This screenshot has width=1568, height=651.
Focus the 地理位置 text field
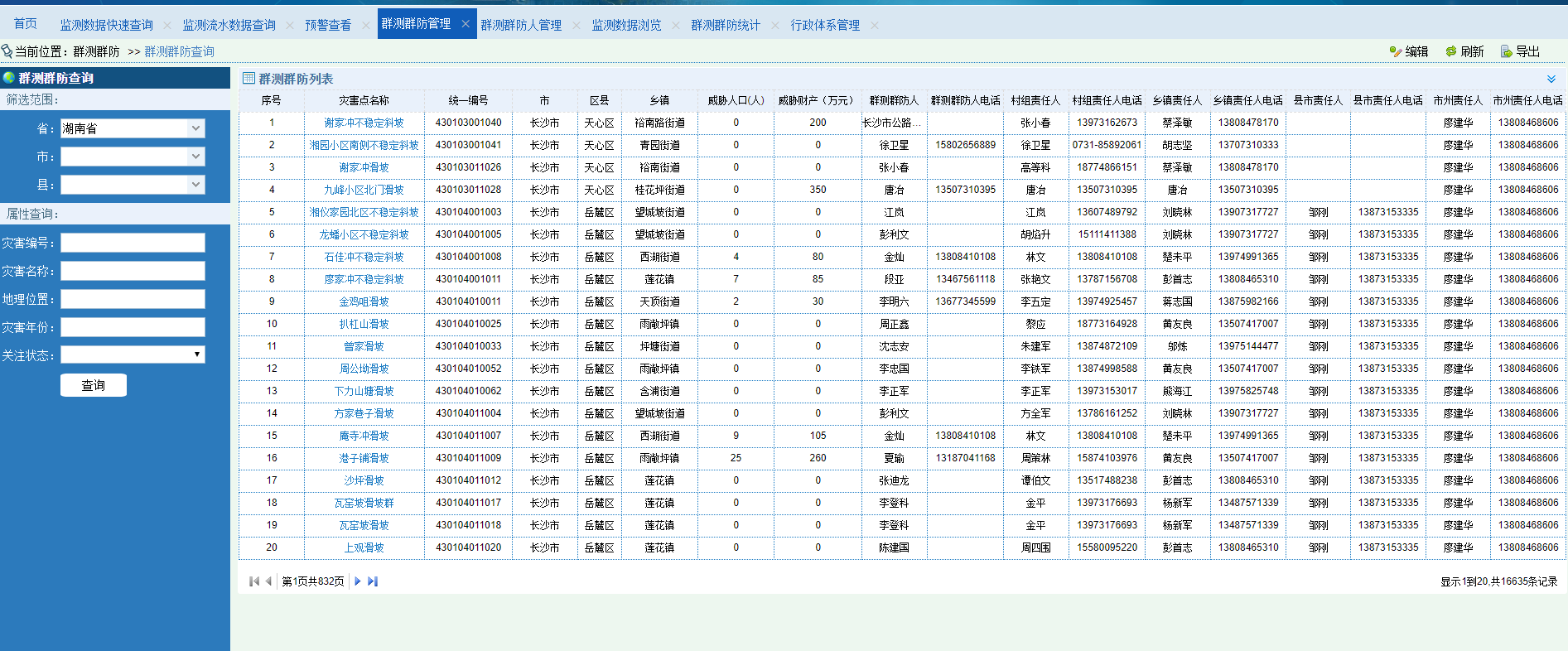pos(133,299)
